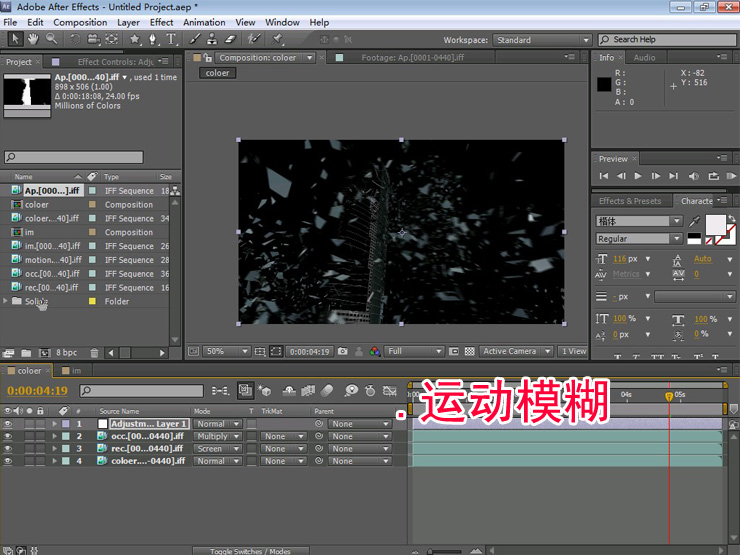Select the Zoom magnifier tool
Image resolution: width=740 pixels, height=555 pixels.
pyautogui.click(x=50, y=39)
